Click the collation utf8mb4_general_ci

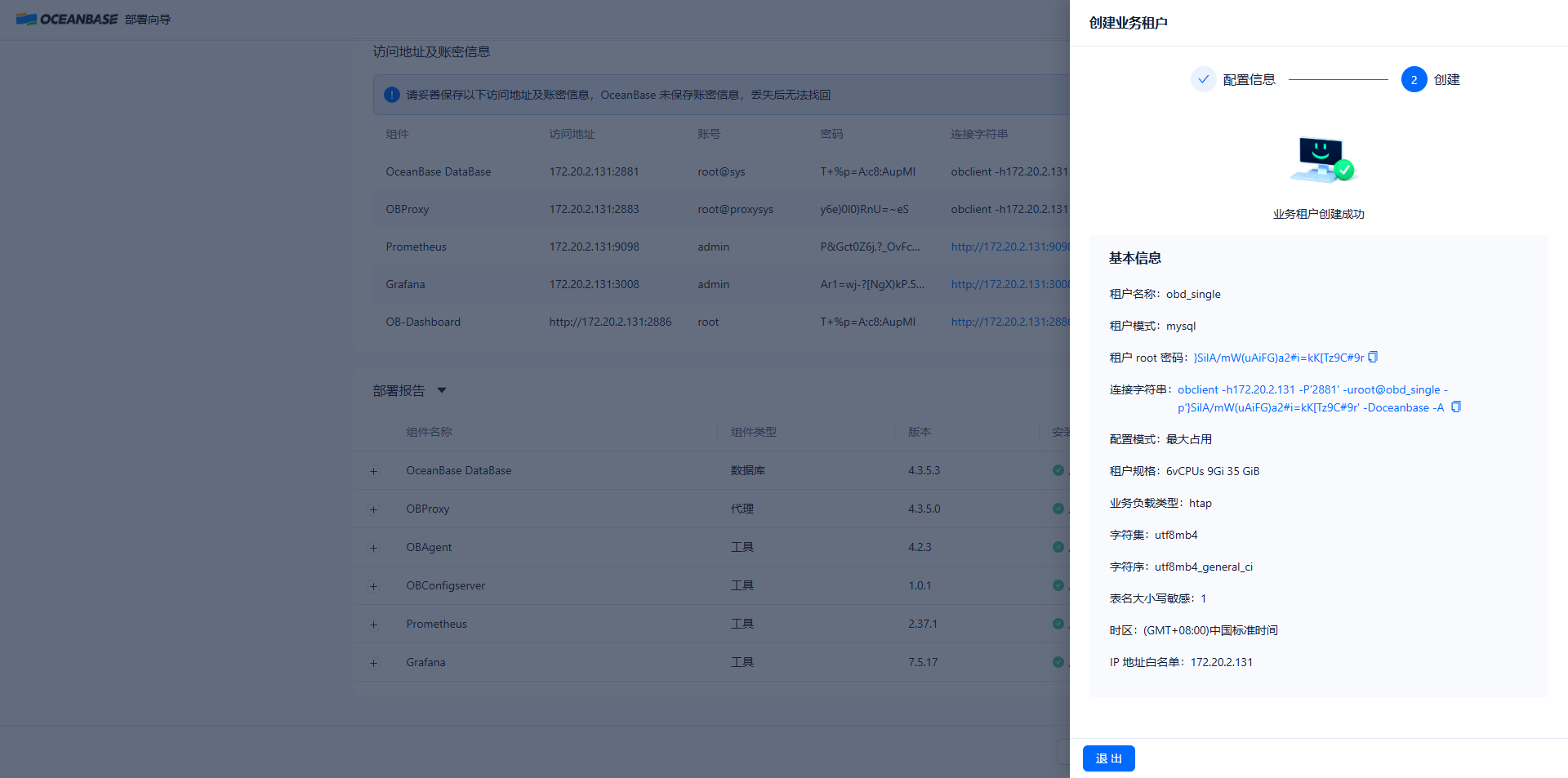pos(1203,567)
